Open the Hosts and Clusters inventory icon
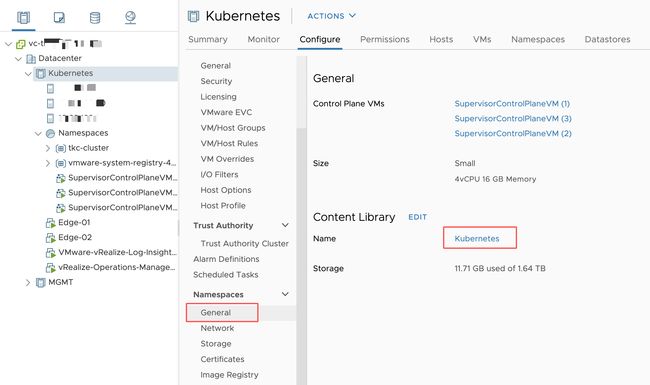Screen dimensions: 650x385 tap(24, 17)
